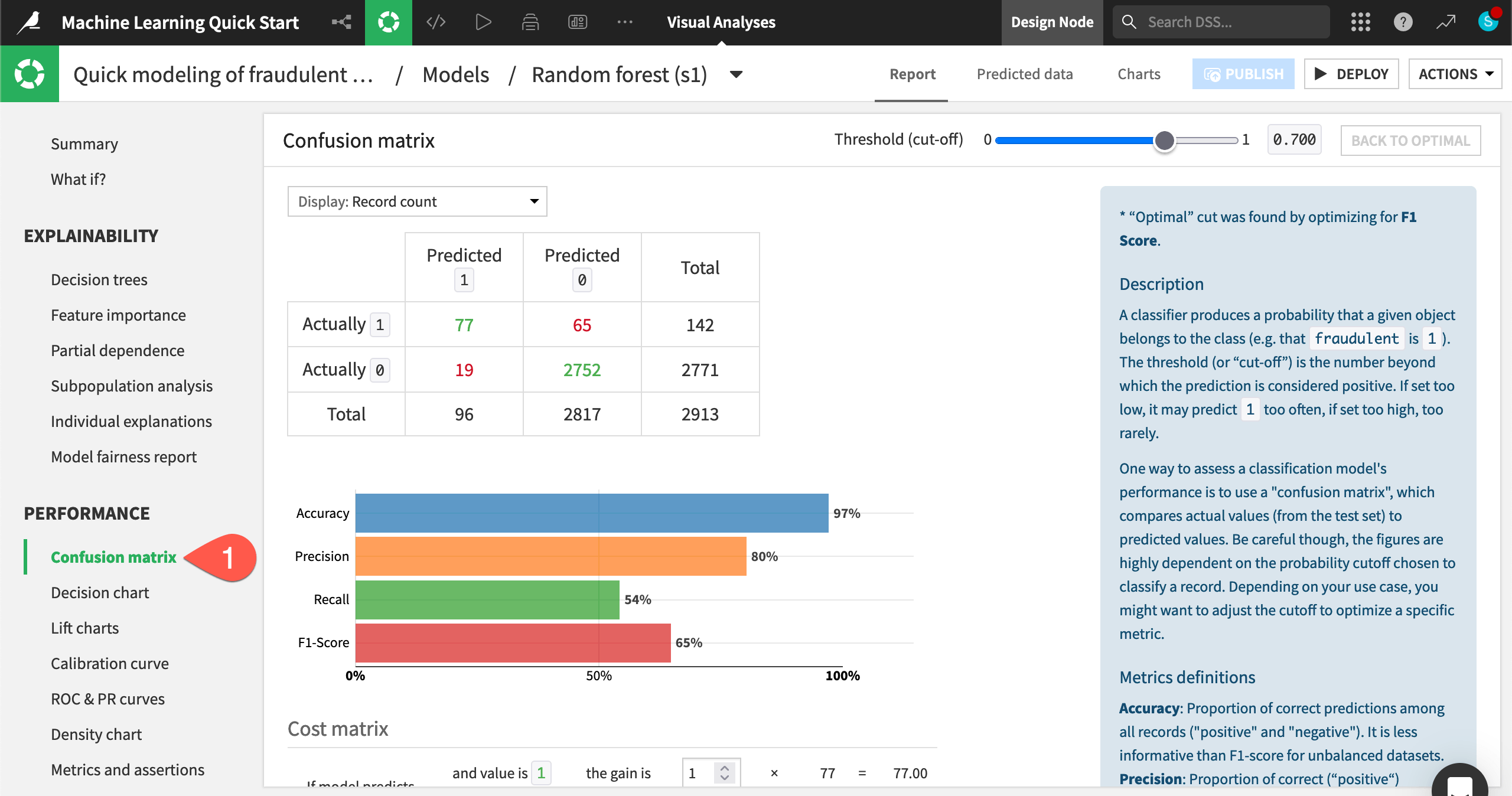Select the Model fairness report section
This screenshot has width=1512, height=796.
tap(123, 456)
